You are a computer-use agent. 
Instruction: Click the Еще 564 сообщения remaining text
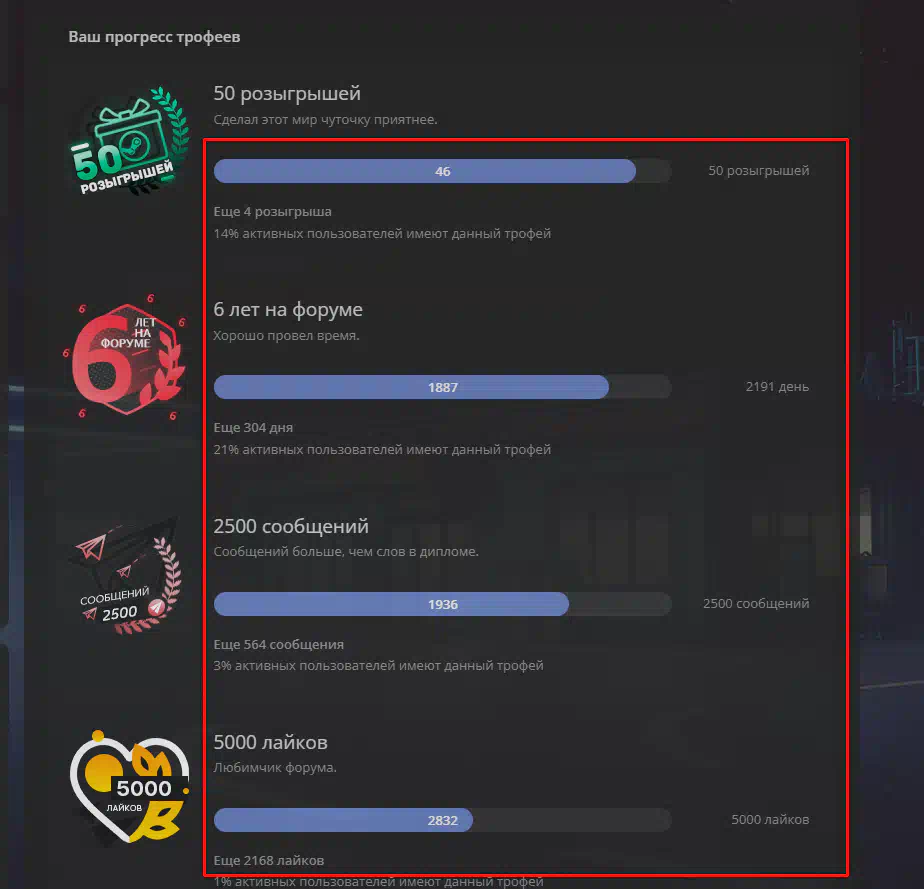pos(279,645)
